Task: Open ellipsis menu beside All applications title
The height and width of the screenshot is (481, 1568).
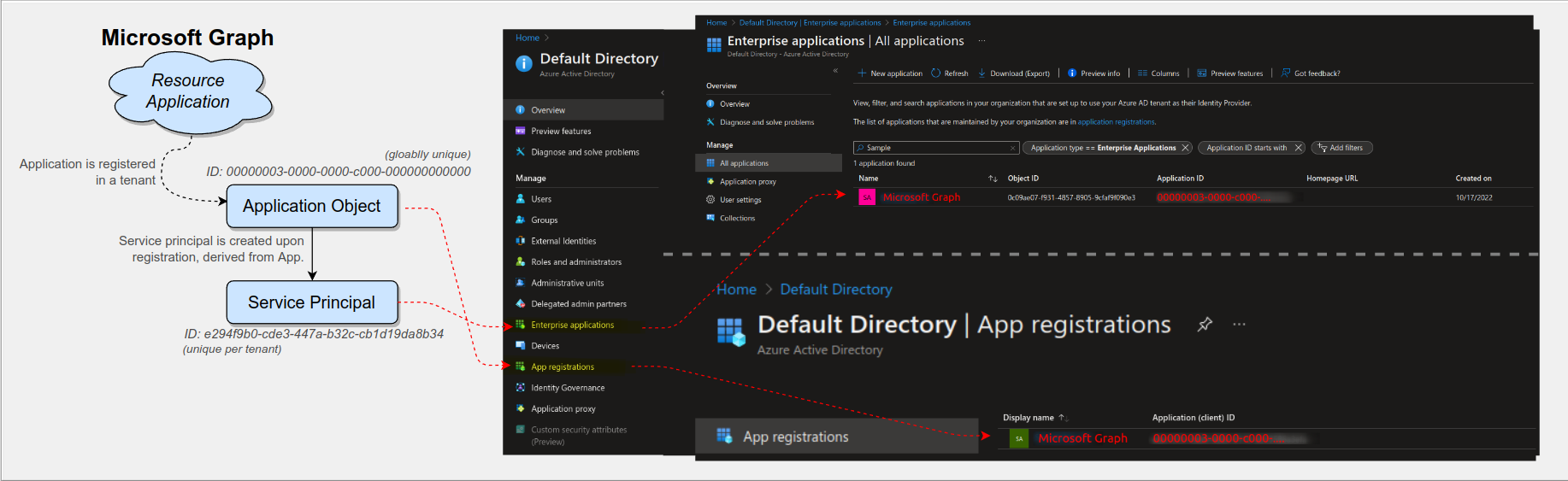Action: point(981,40)
